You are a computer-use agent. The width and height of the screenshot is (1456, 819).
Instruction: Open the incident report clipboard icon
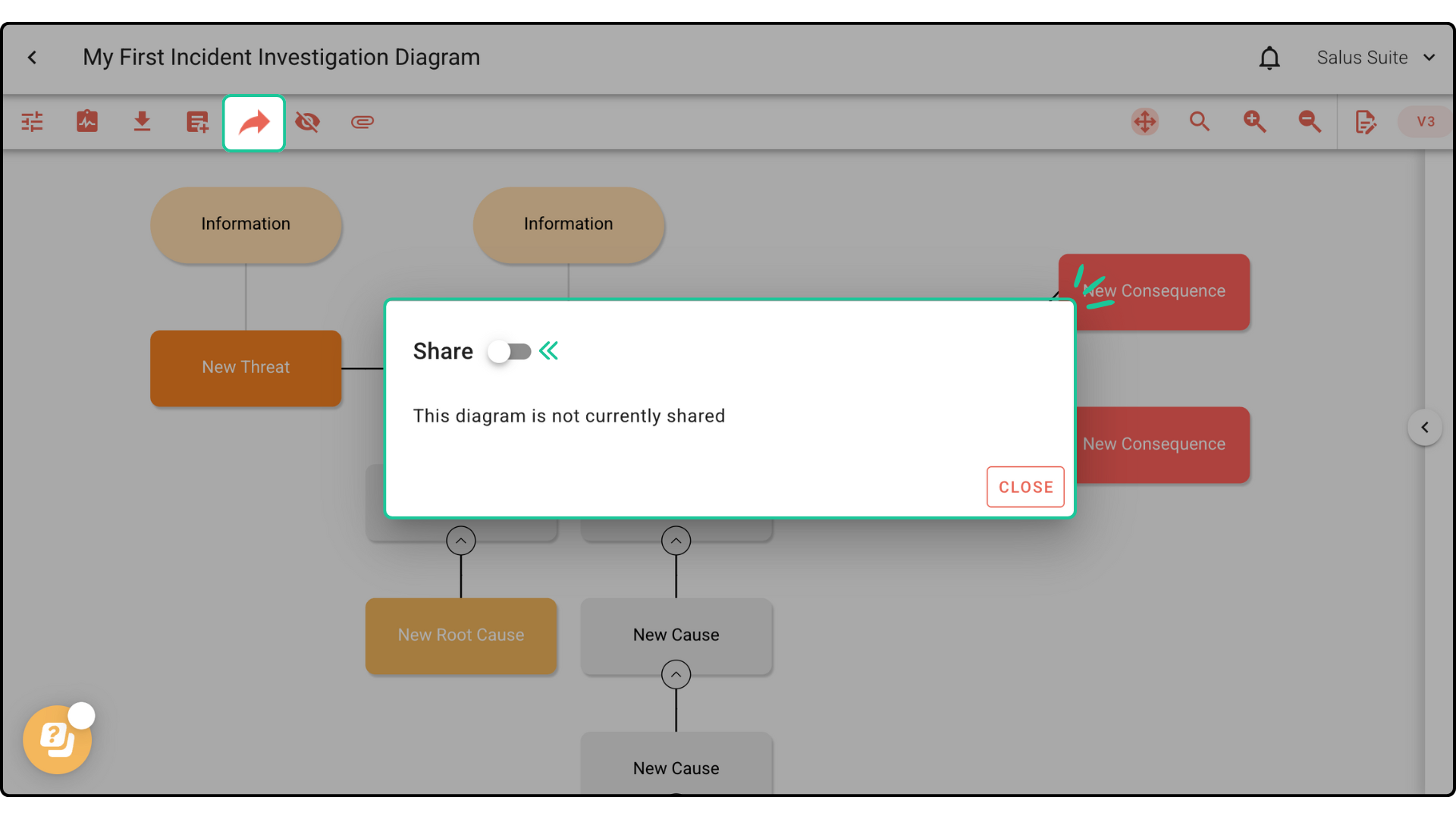click(x=87, y=121)
